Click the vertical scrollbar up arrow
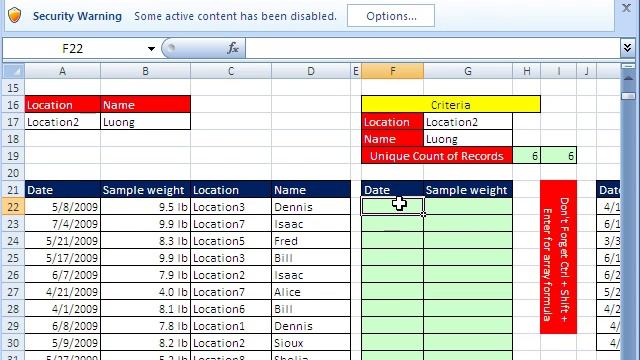Viewport: 640px width, 360px height. pos(628,78)
